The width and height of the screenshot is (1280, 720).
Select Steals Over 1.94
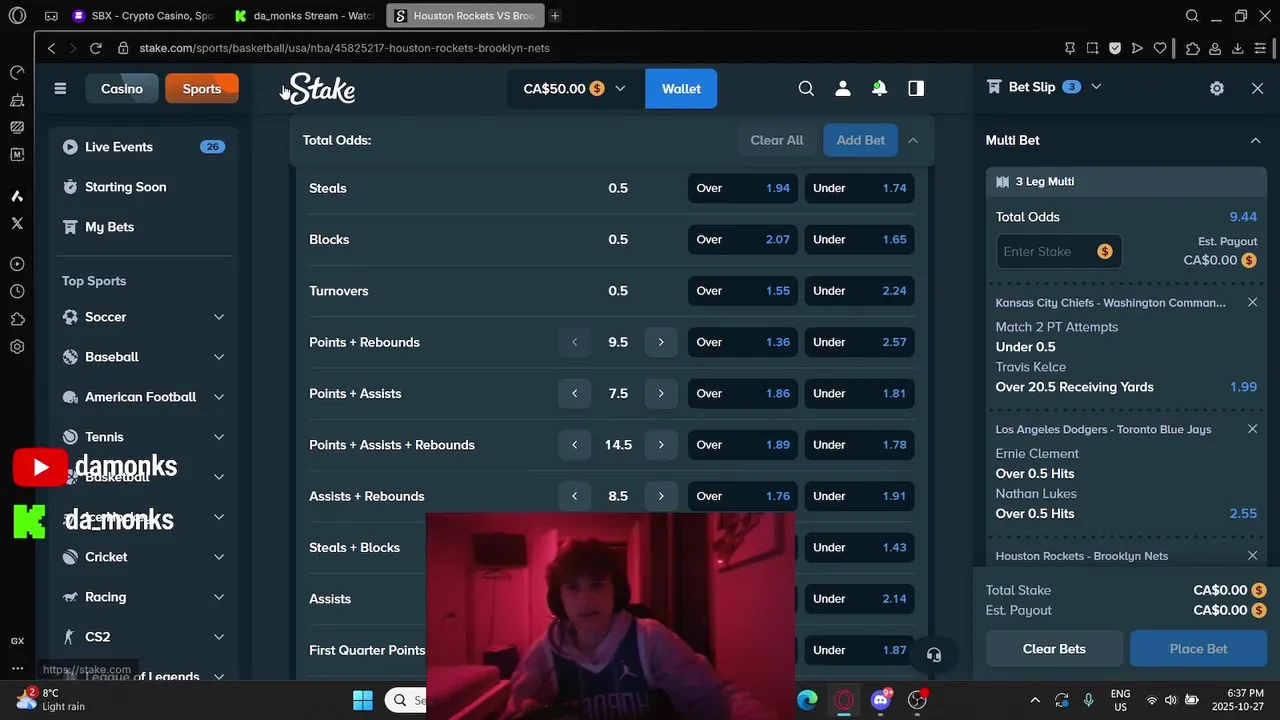coord(743,188)
